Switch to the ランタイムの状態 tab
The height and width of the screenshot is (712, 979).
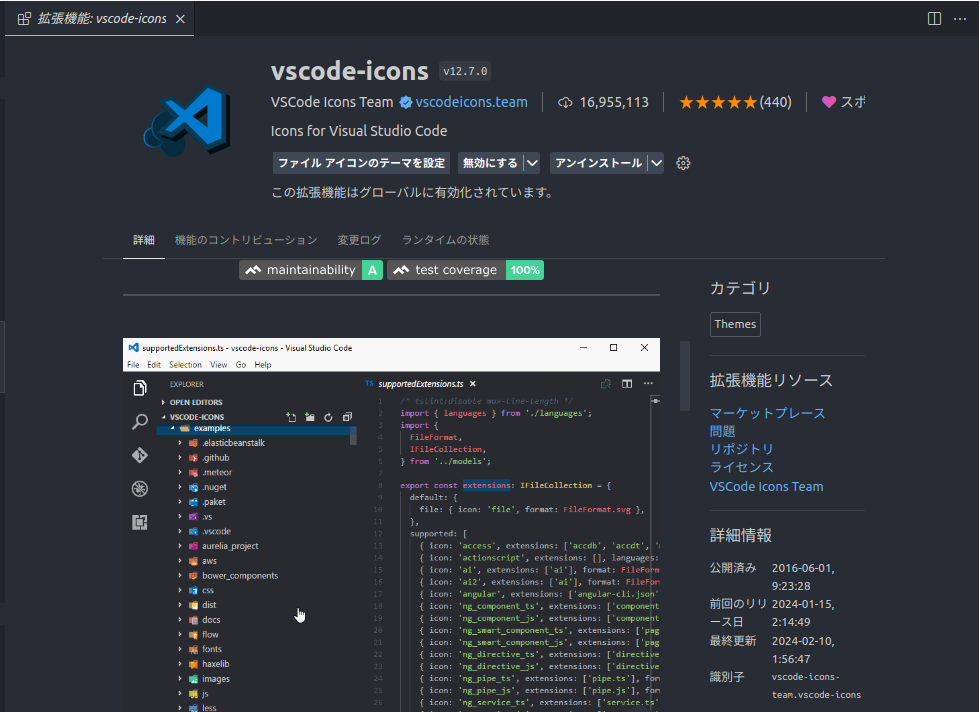(x=445, y=240)
